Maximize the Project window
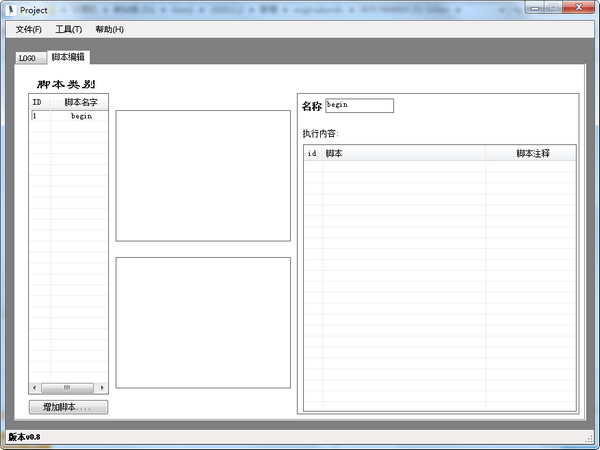This screenshot has height=450, width=600. (x=551, y=8)
